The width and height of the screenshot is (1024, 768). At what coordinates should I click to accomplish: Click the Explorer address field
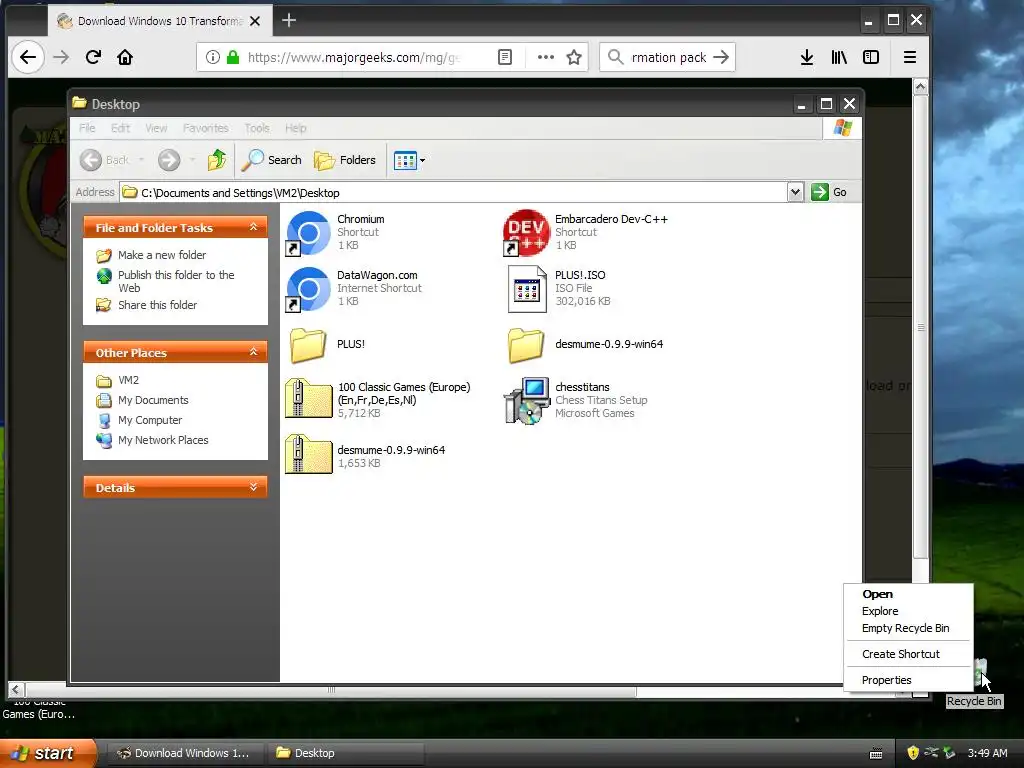coord(453,193)
